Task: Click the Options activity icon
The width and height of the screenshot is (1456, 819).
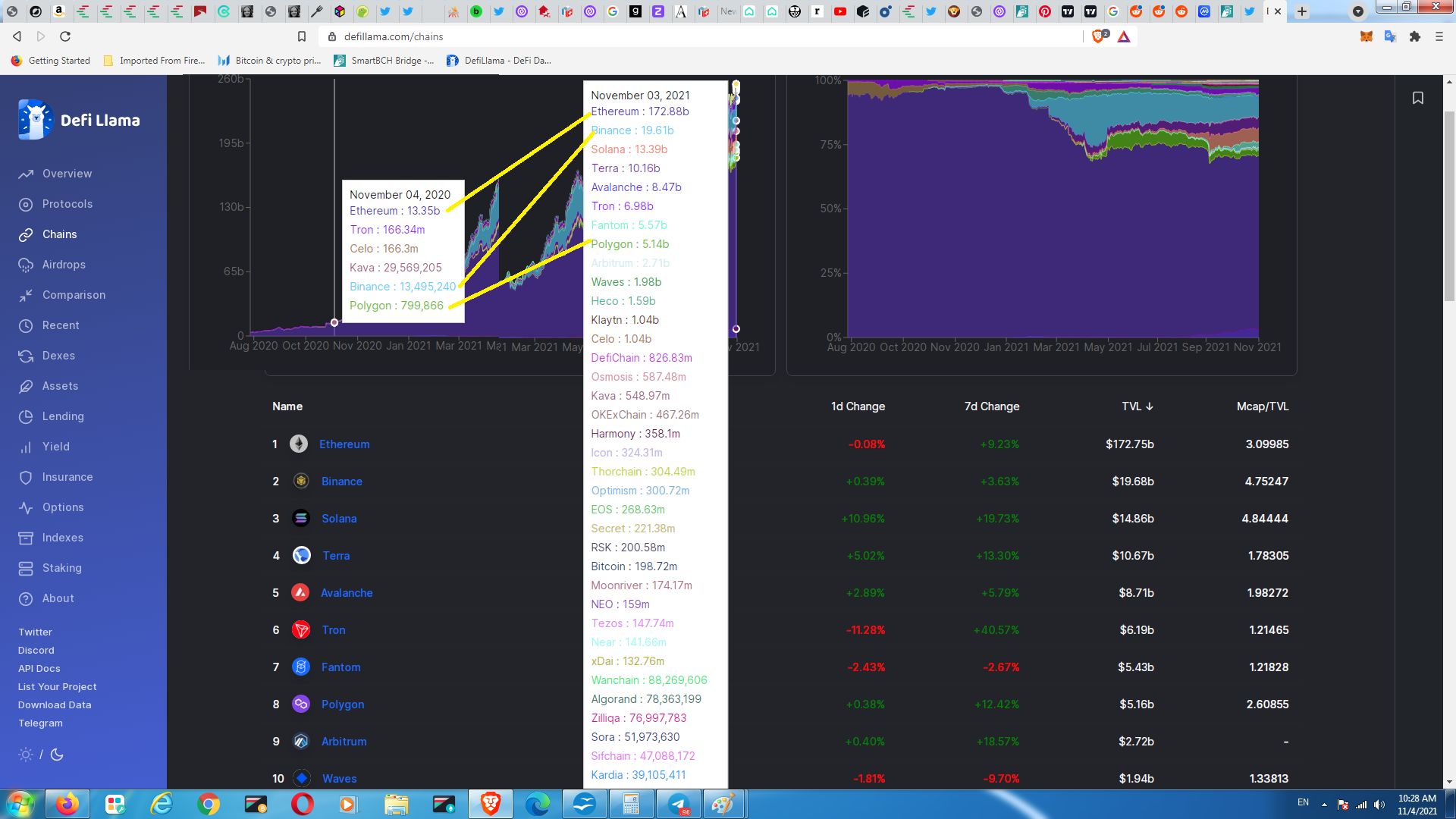Action: pyautogui.click(x=26, y=507)
